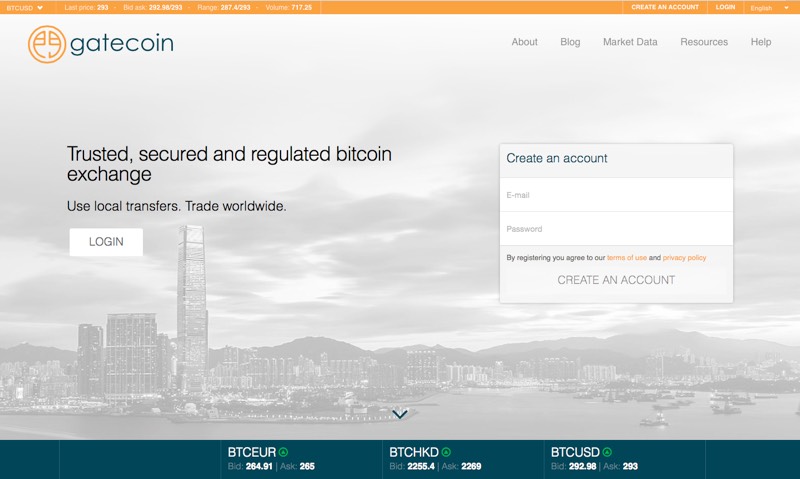Open Market Data in navigation

[630, 42]
